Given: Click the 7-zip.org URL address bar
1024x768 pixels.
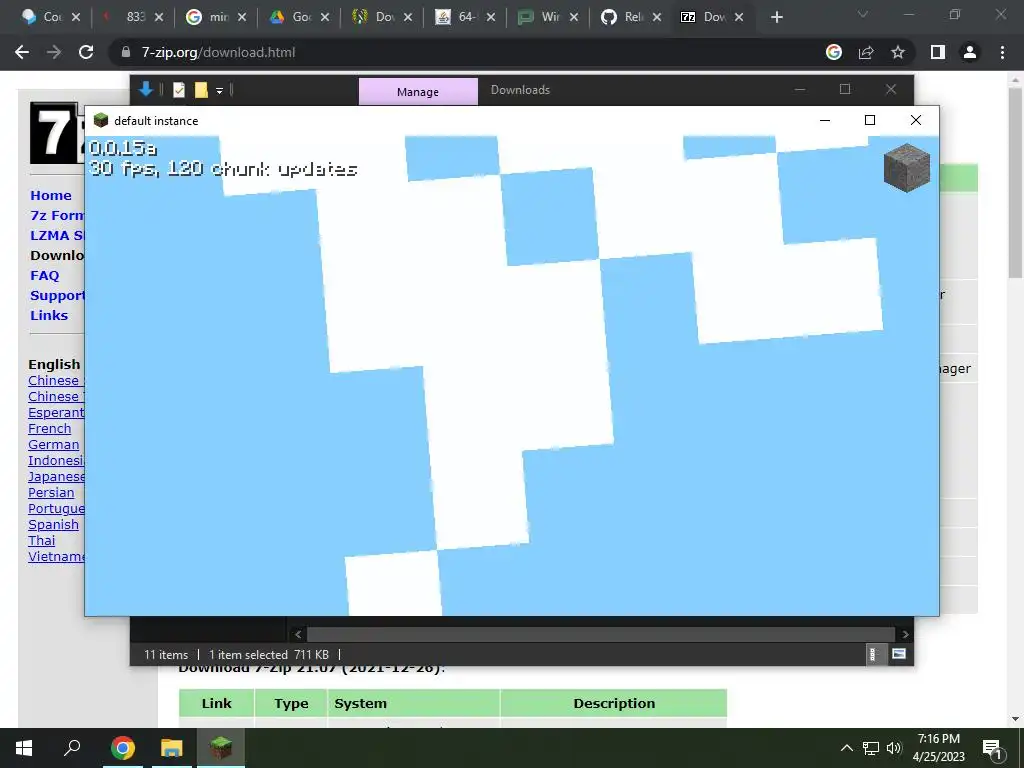Looking at the screenshot, I should click(x=218, y=52).
